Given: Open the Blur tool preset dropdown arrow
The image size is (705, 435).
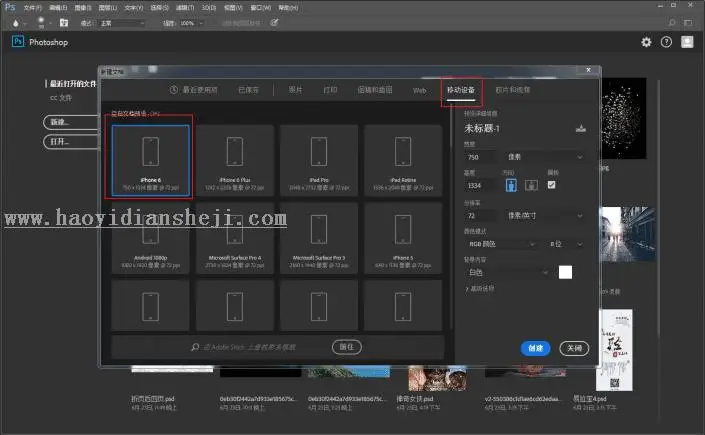Looking at the screenshot, I should click(25, 23).
